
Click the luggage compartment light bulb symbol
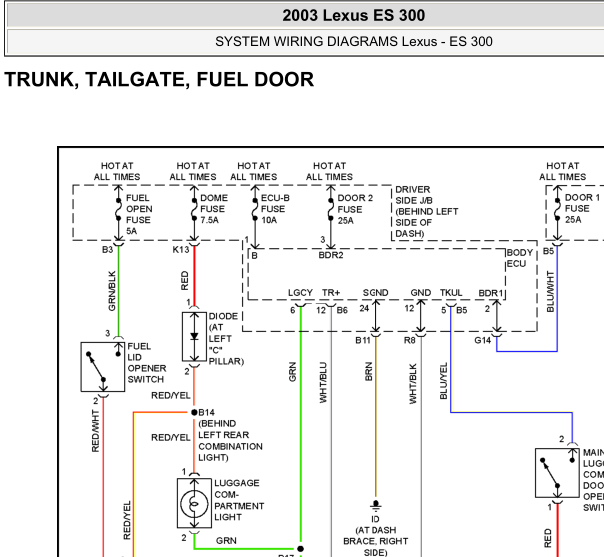point(194,503)
